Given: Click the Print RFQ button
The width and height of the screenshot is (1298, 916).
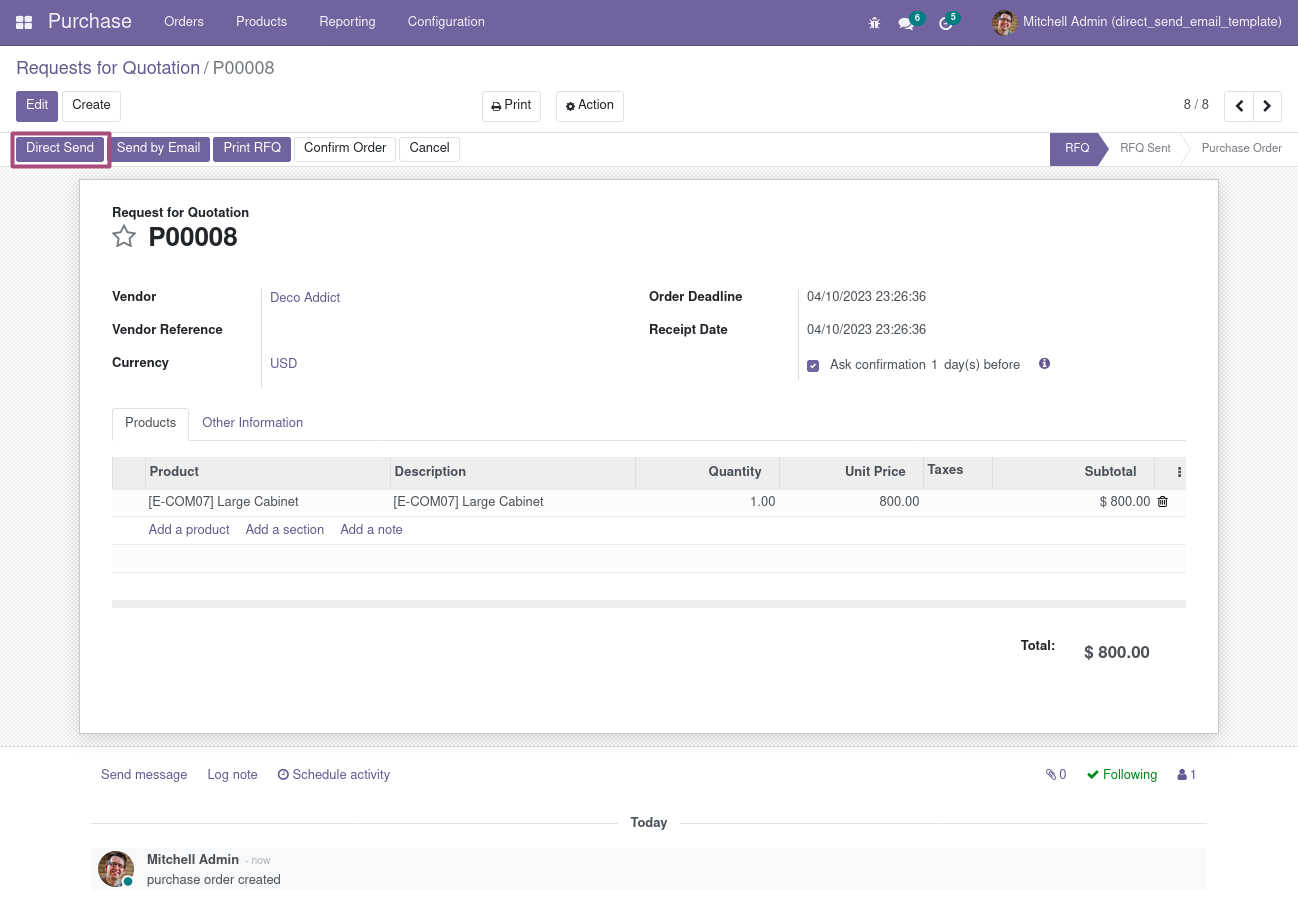Looking at the screenshot, I should point(252,149).
